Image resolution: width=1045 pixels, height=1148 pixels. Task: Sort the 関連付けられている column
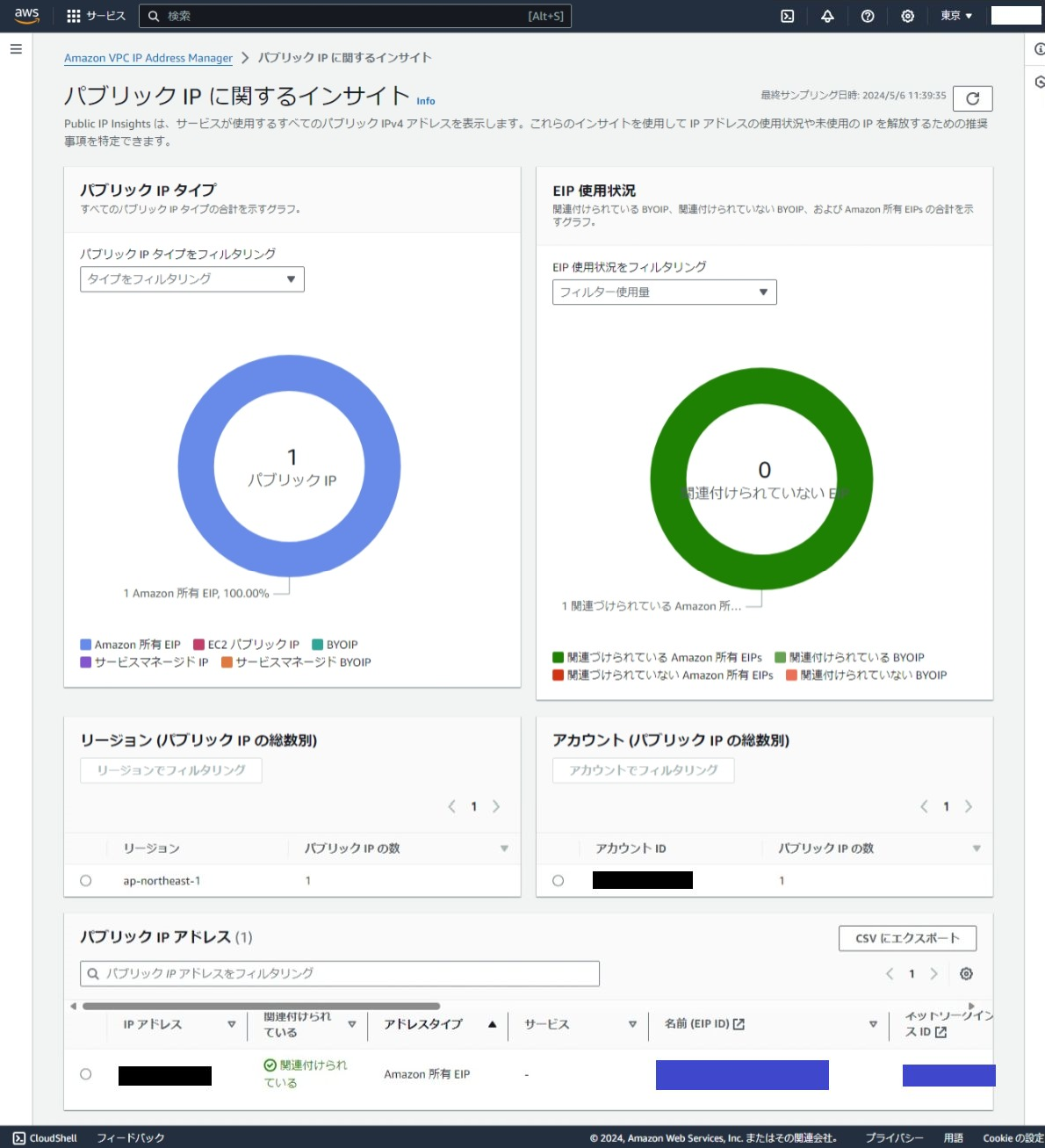point(352,1024)
